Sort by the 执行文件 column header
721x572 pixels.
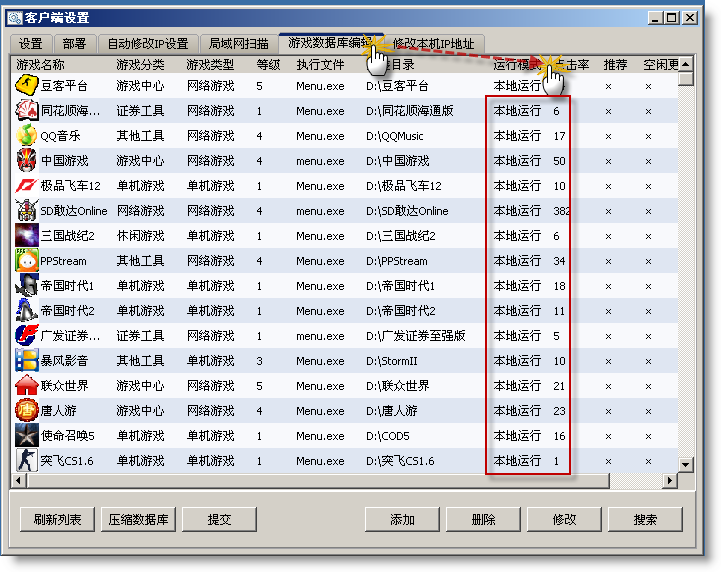pyautogui.click(x=320, y=64)
